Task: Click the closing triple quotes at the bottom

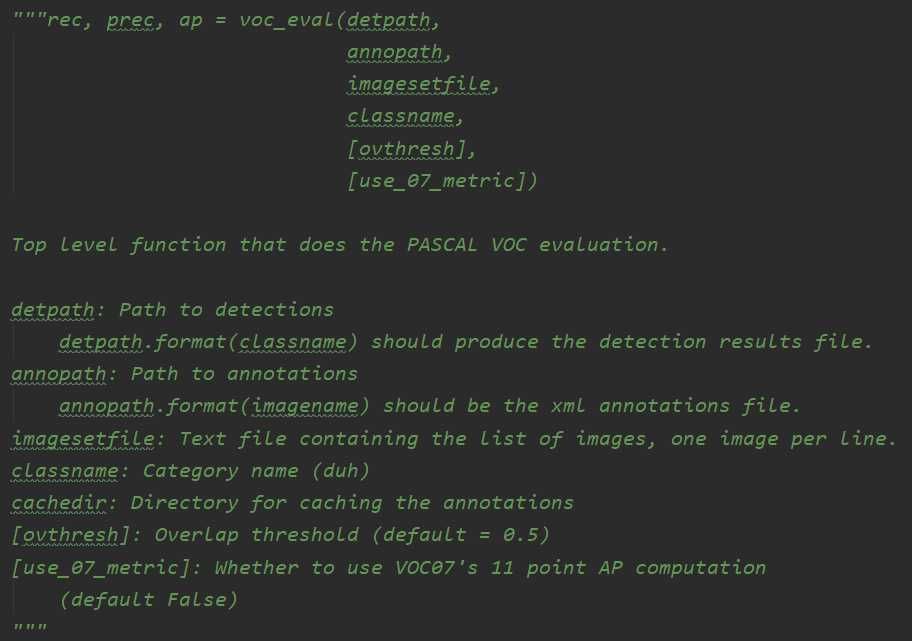Action: tap(28, 629)
